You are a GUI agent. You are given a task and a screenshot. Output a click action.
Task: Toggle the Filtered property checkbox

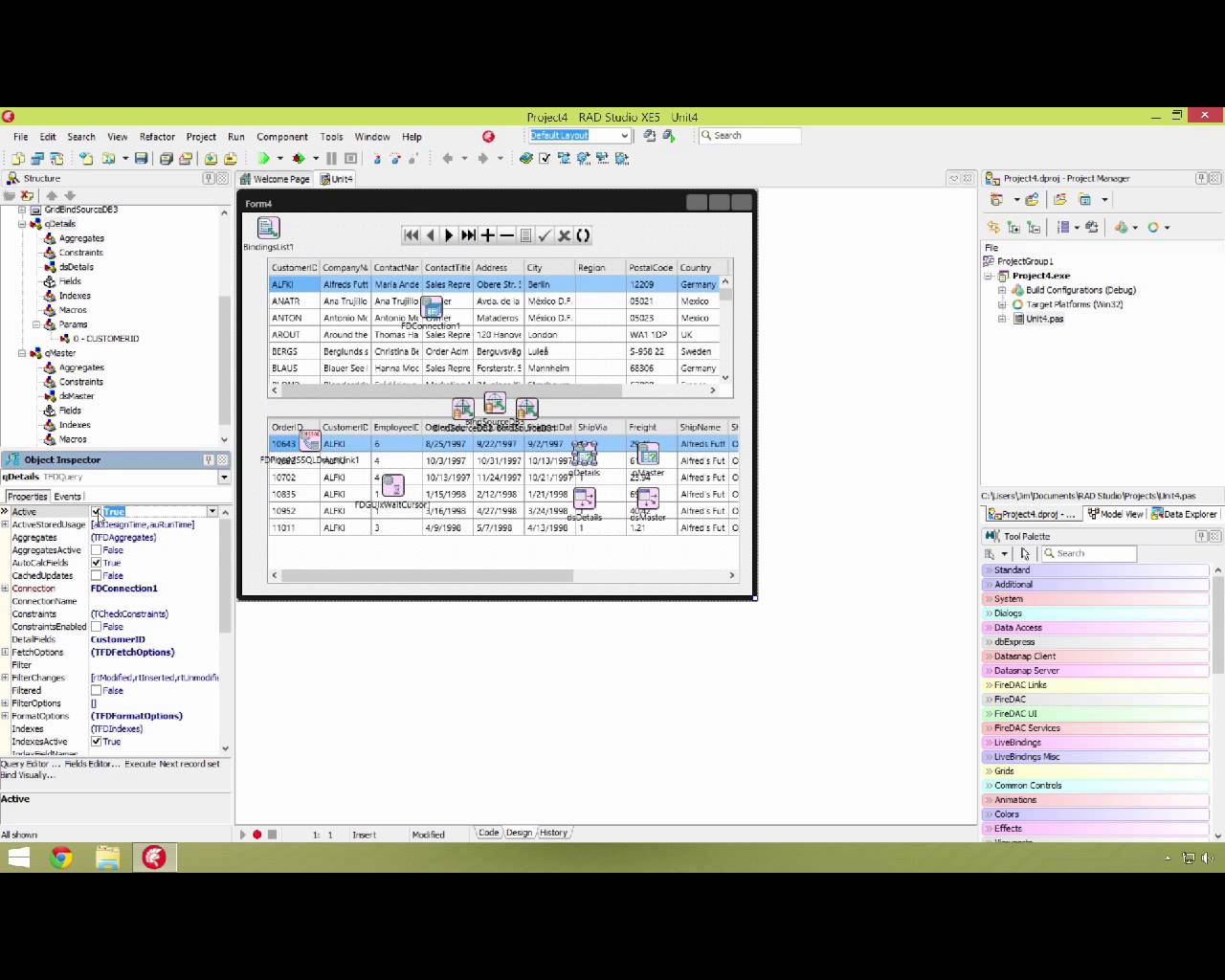click(96, 690)
